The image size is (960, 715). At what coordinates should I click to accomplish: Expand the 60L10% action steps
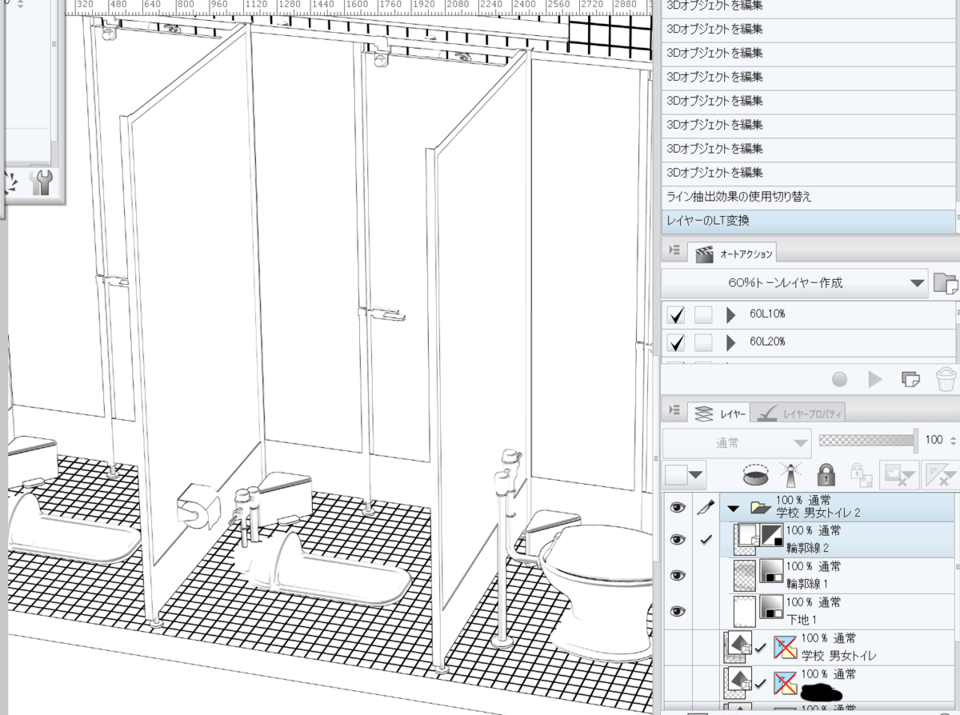731,315
